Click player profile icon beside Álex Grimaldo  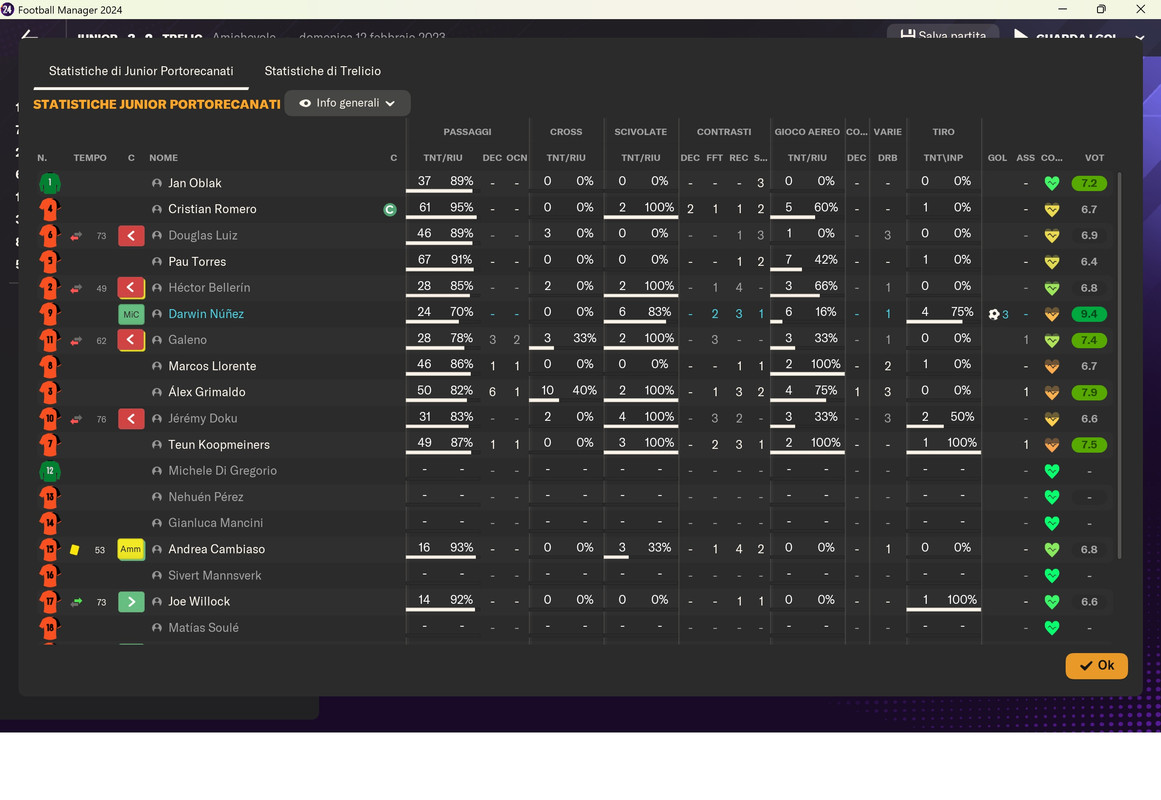point(157,393)
